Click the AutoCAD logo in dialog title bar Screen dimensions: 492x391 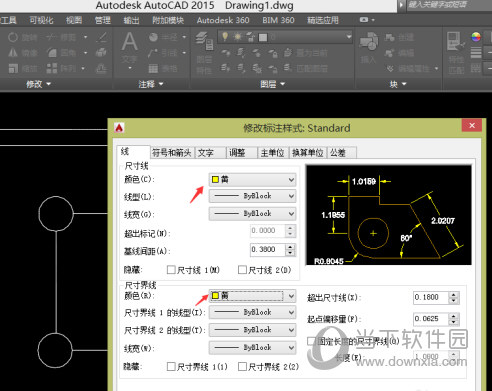(x=119, y=128)
